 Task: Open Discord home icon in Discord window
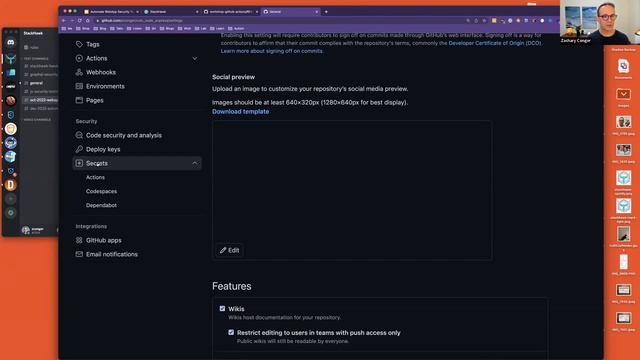click(11, 42)
